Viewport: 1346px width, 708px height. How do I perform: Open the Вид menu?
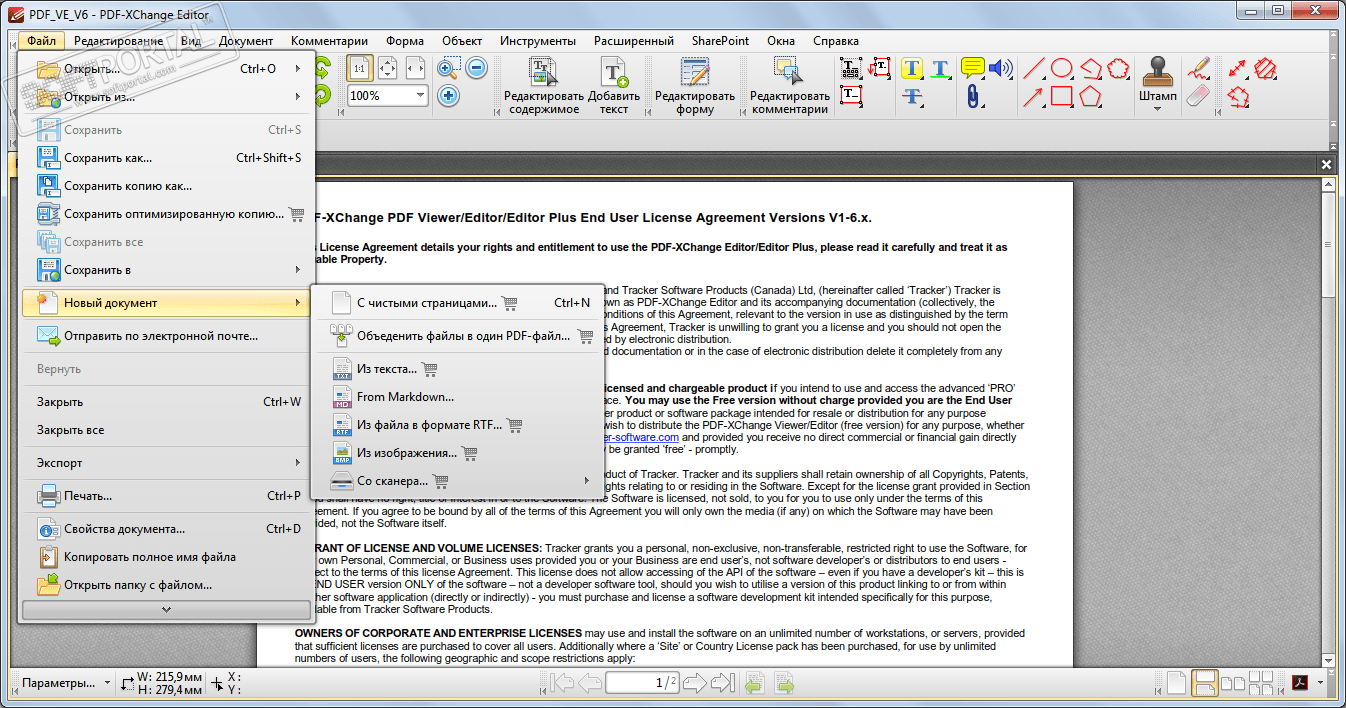[x=191, y=41]
